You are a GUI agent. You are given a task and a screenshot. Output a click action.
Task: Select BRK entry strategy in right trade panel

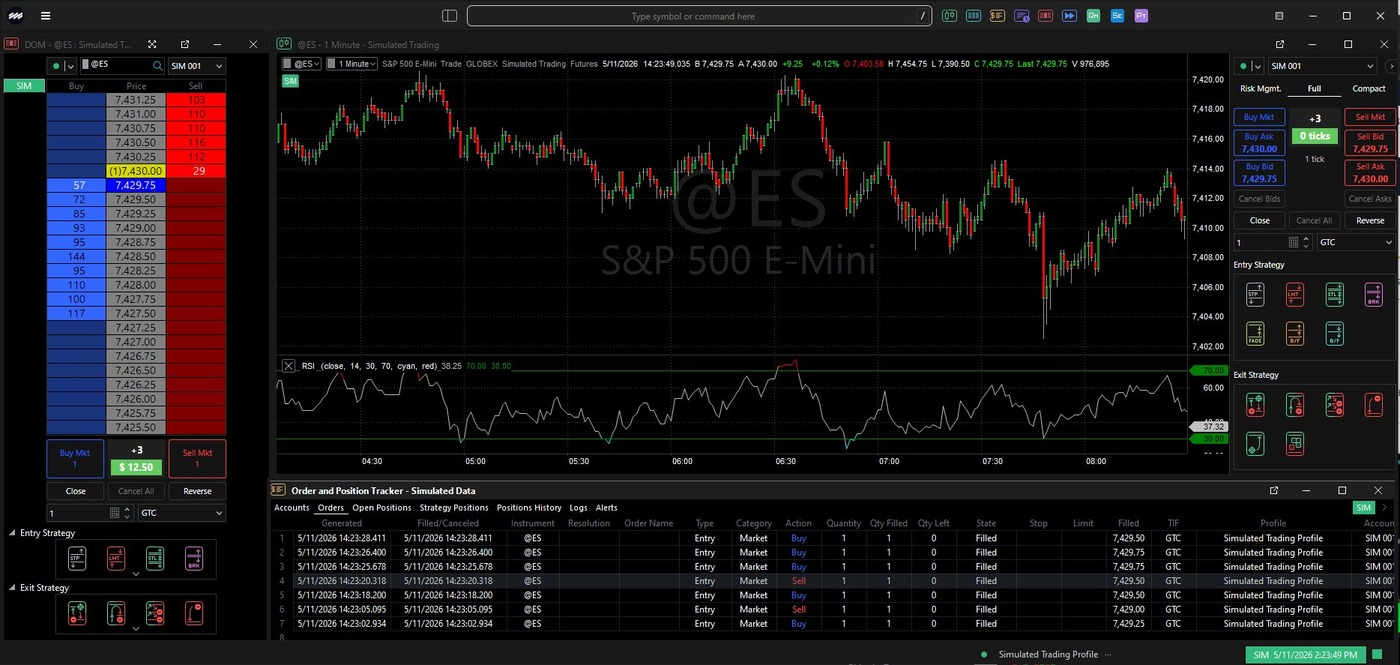(1374, 294)
